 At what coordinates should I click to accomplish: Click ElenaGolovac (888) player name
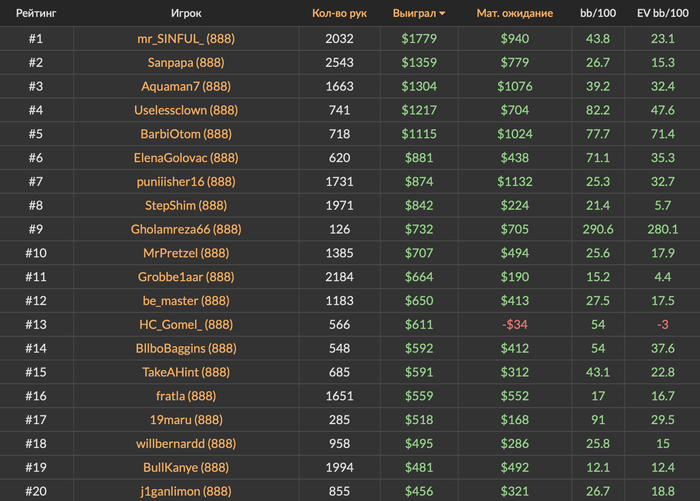[x=185, y=157]
